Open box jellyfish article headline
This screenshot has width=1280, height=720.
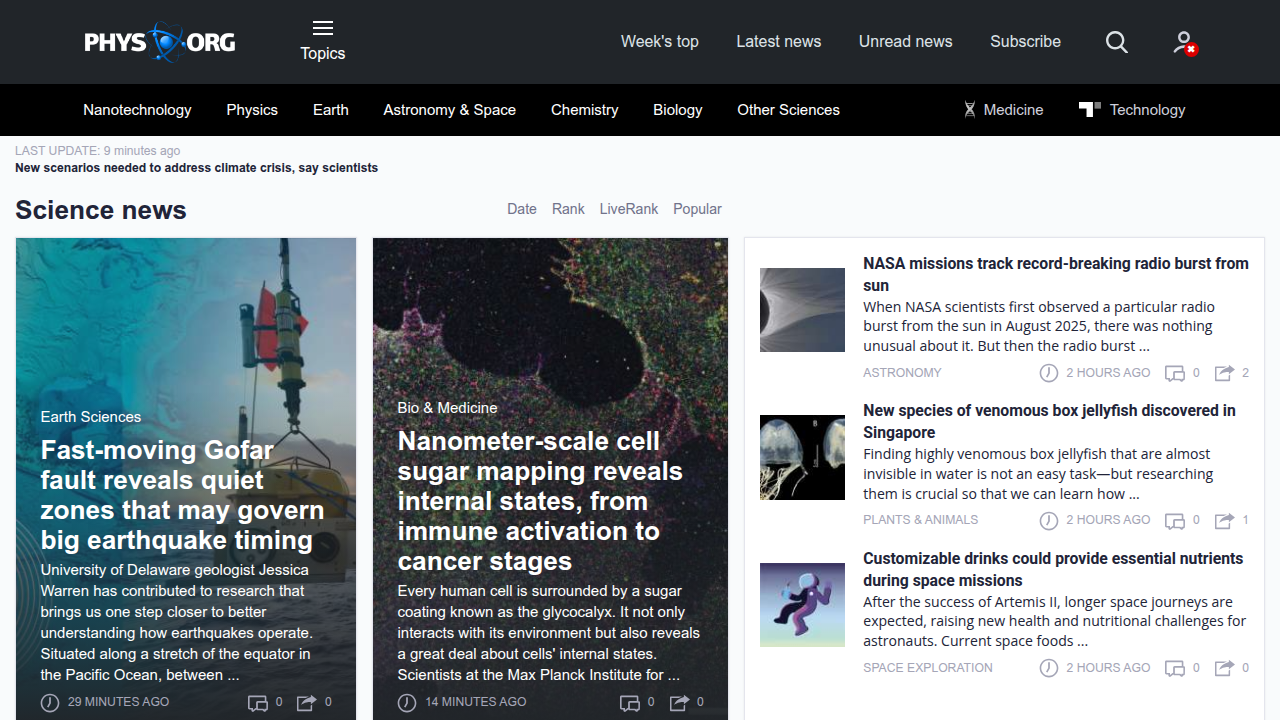tap(1049, 421)
